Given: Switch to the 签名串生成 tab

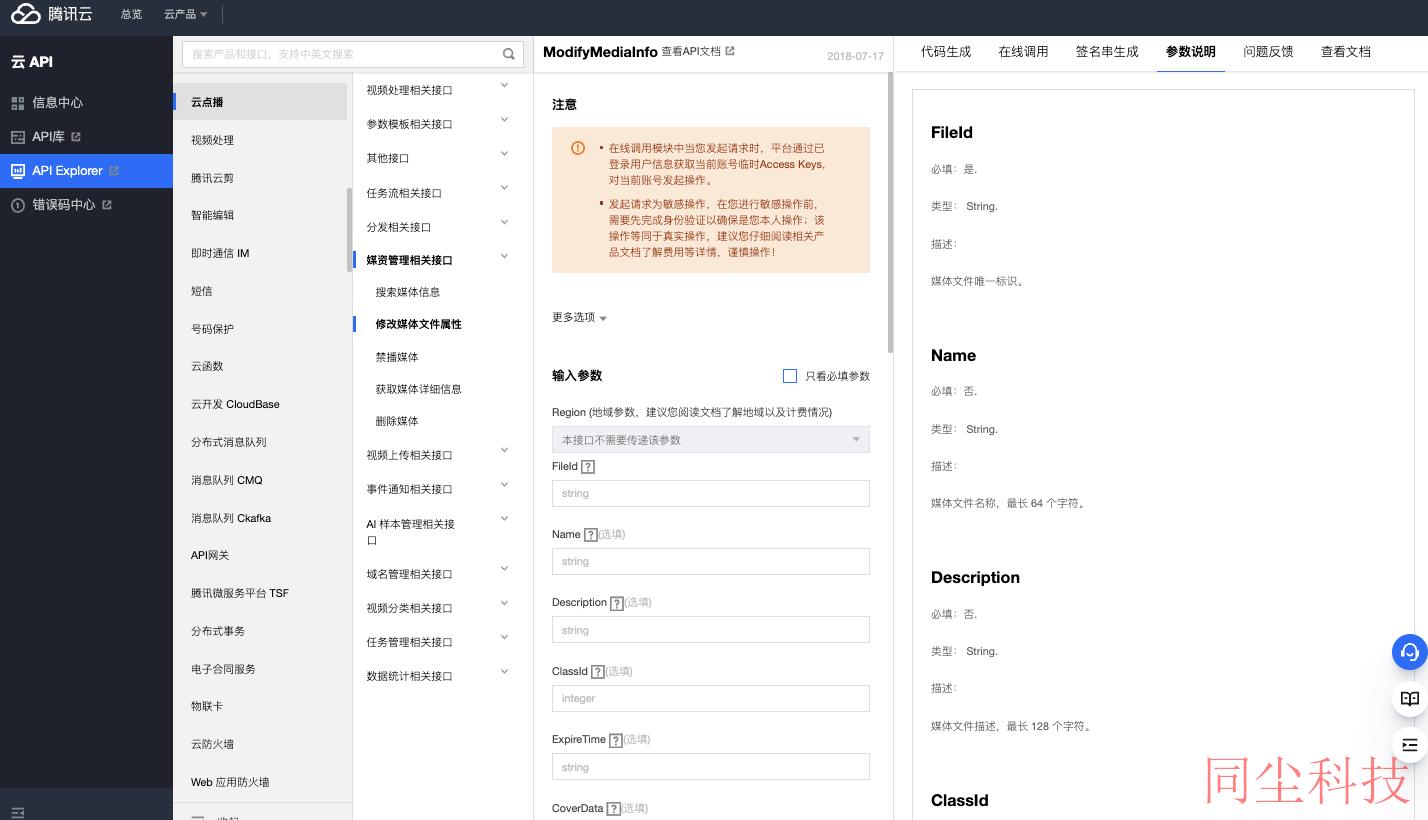Looking at the screenshot, I should [1107, 51].
